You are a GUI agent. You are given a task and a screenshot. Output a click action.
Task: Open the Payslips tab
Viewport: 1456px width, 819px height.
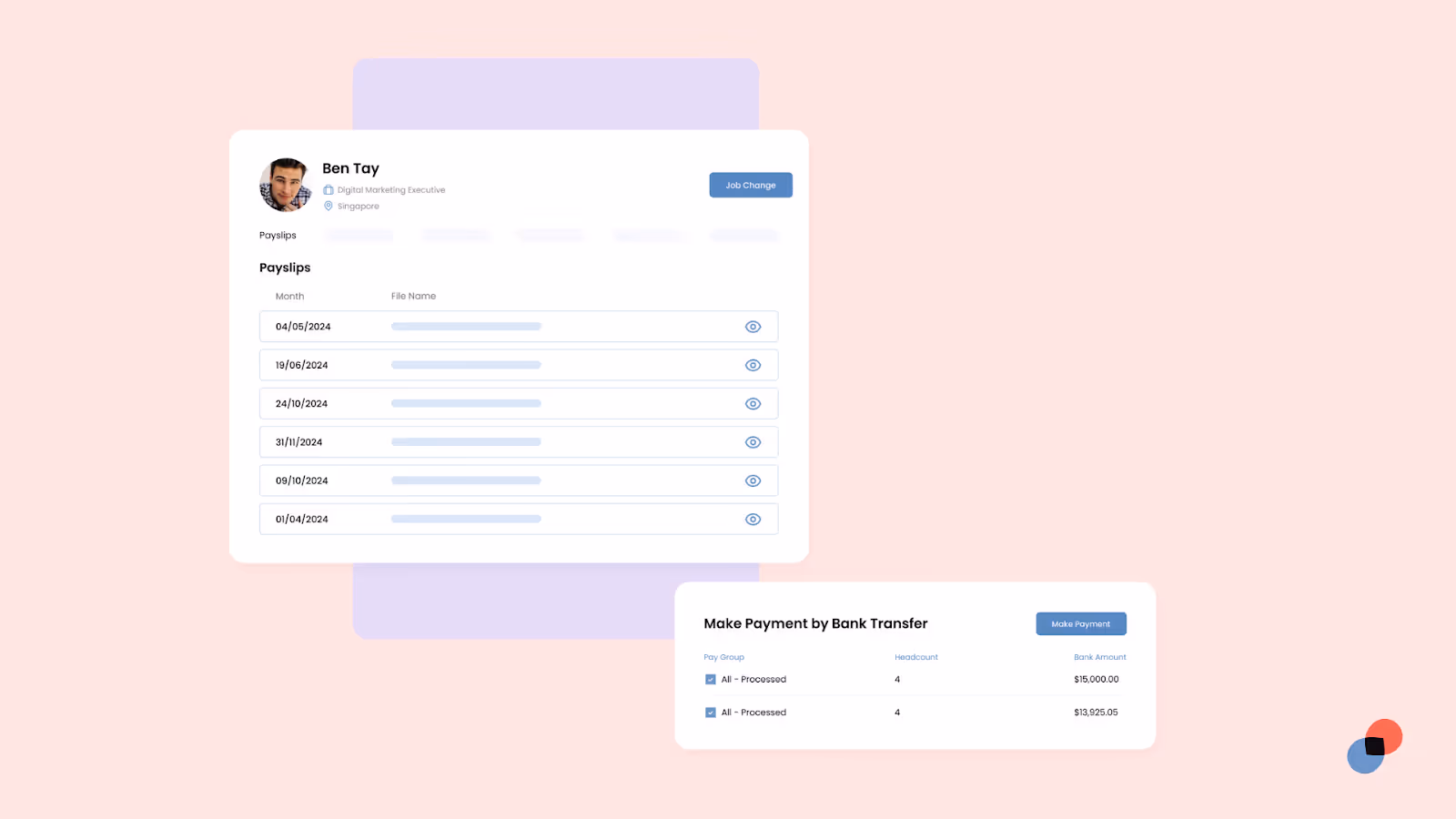pyautogui.click(x=278, y=235)
